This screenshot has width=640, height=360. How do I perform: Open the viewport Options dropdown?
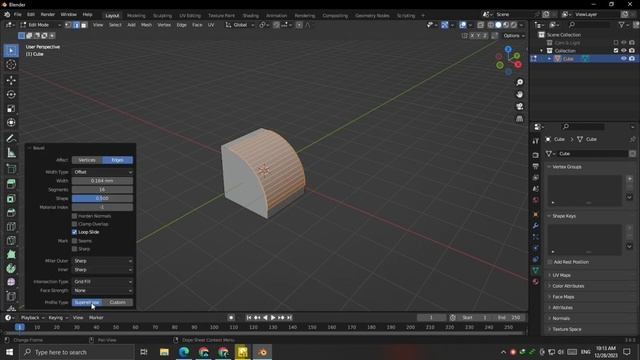[513, 36]
